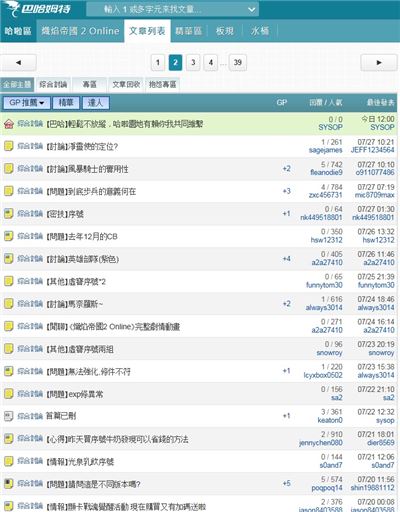The width and height of the screenshot is (400, 512).
Task: Open the GP 推薦 dropdown
Action: [27, 103]
